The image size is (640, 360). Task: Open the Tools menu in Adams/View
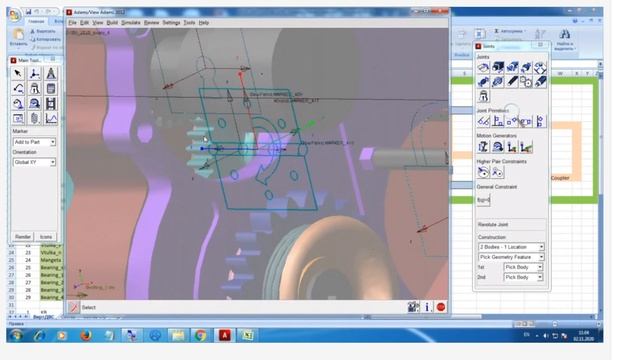click(x=189, y=23)
